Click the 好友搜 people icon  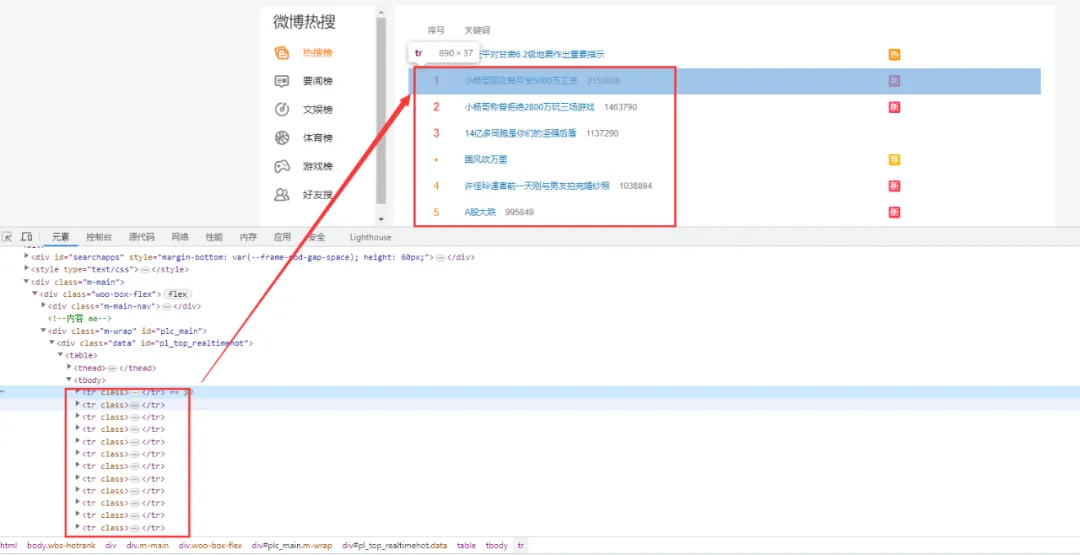pyautogui.click(x=282, y=194)
